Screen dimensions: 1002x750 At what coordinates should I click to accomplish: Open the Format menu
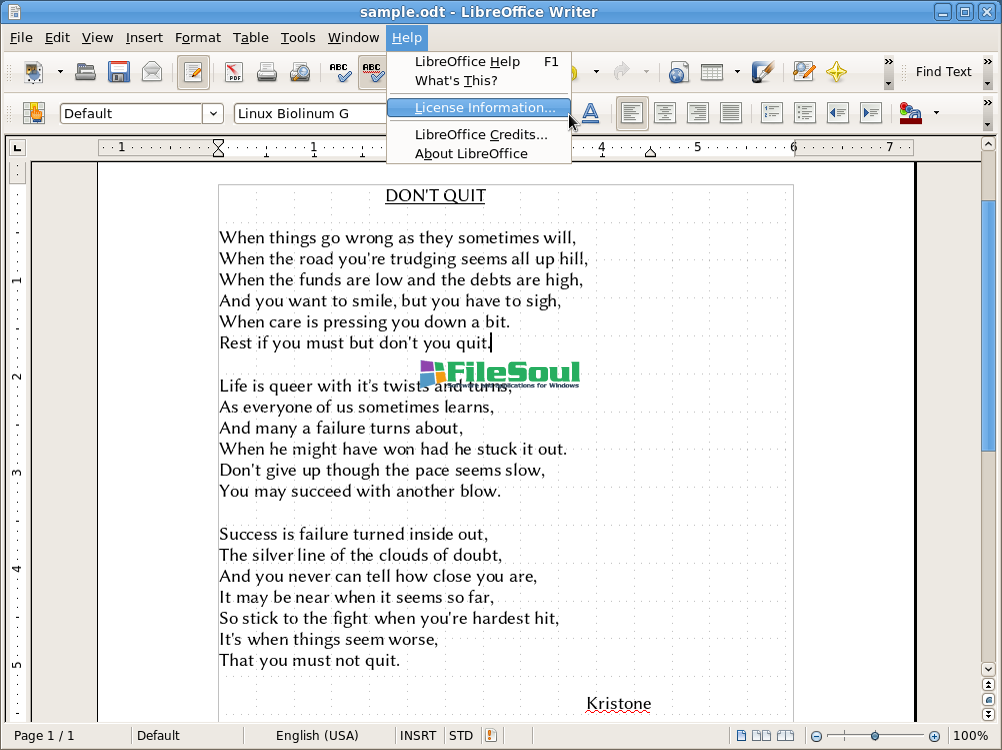(197, 38)
